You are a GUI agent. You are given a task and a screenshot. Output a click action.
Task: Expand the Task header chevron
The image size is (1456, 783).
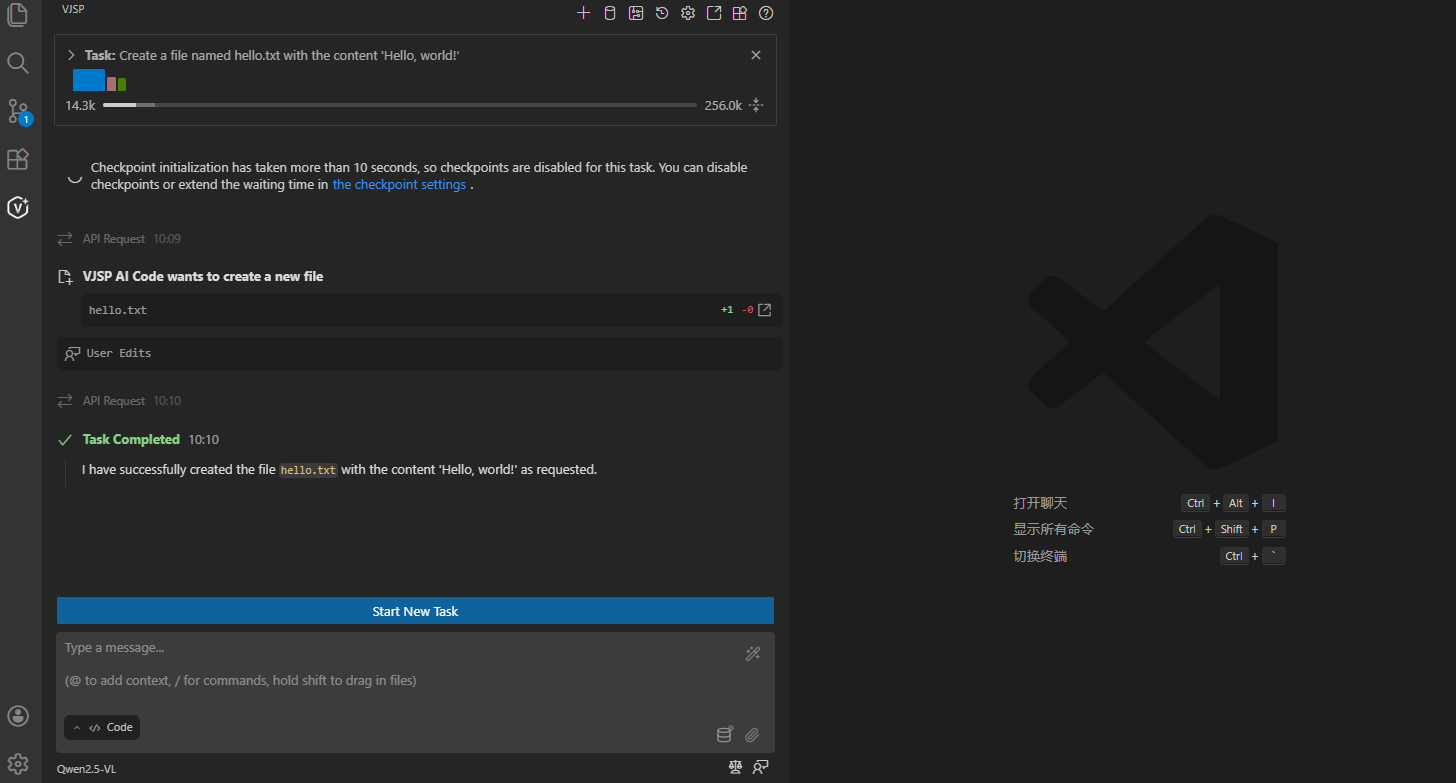click(71, 55)
